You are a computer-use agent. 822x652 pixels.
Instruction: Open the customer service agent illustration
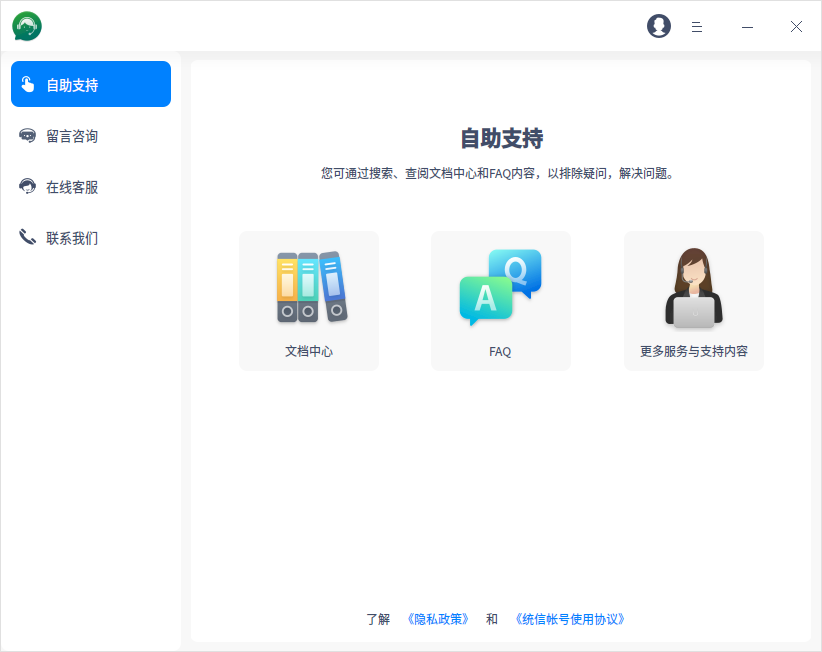tap(694, 288)
